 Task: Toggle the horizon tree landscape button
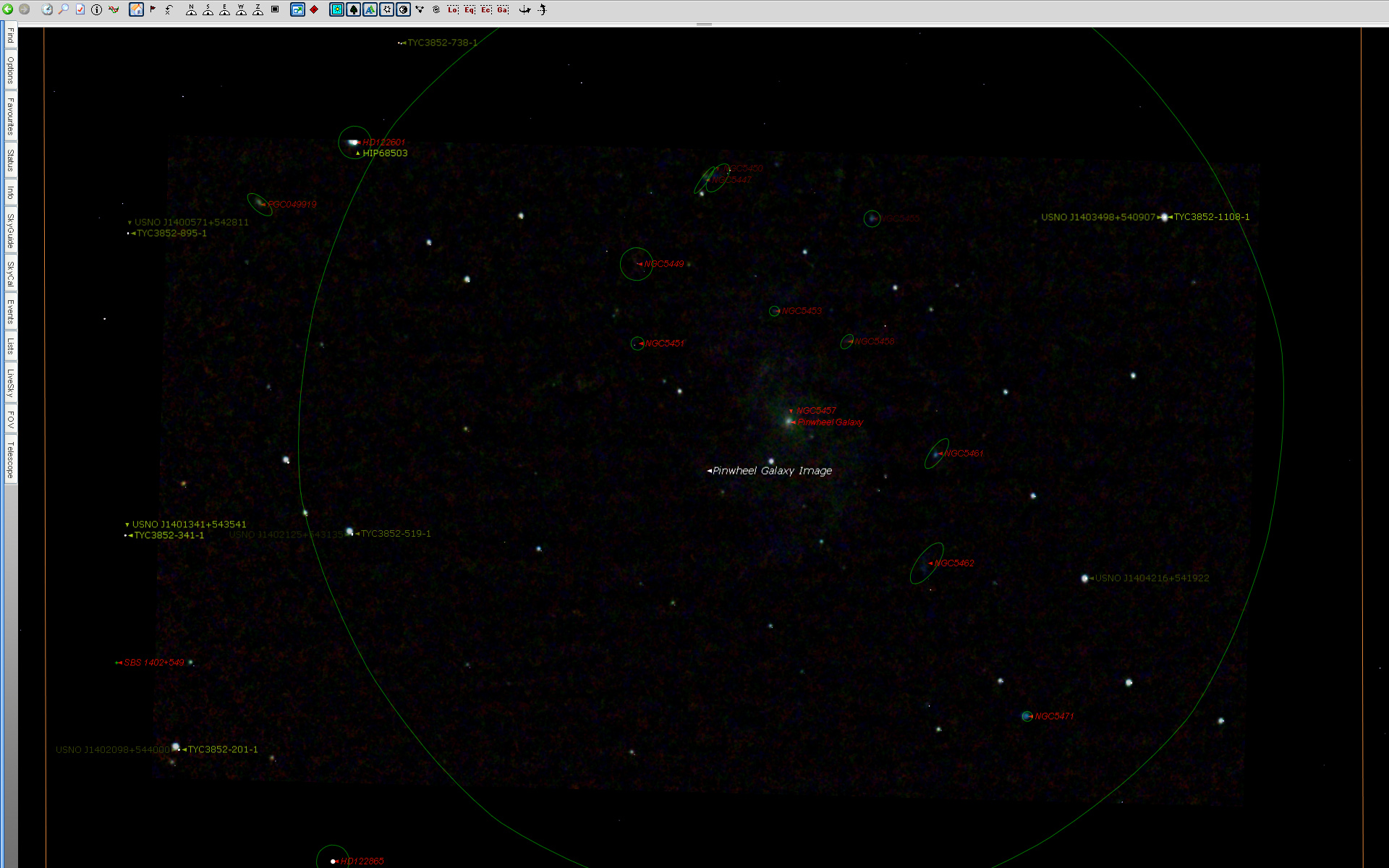point(354,9)
